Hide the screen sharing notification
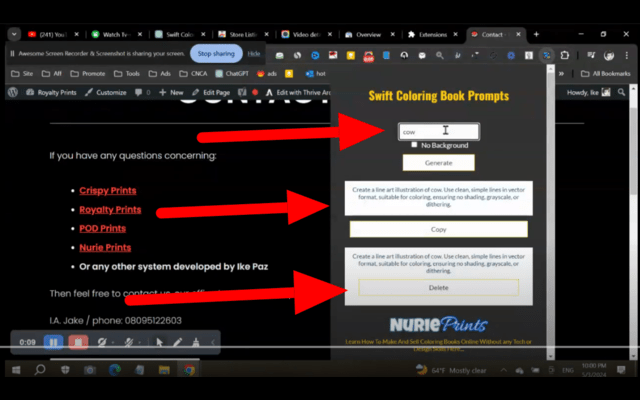Screen dimensions: 640x400 (x=253, y=53)
